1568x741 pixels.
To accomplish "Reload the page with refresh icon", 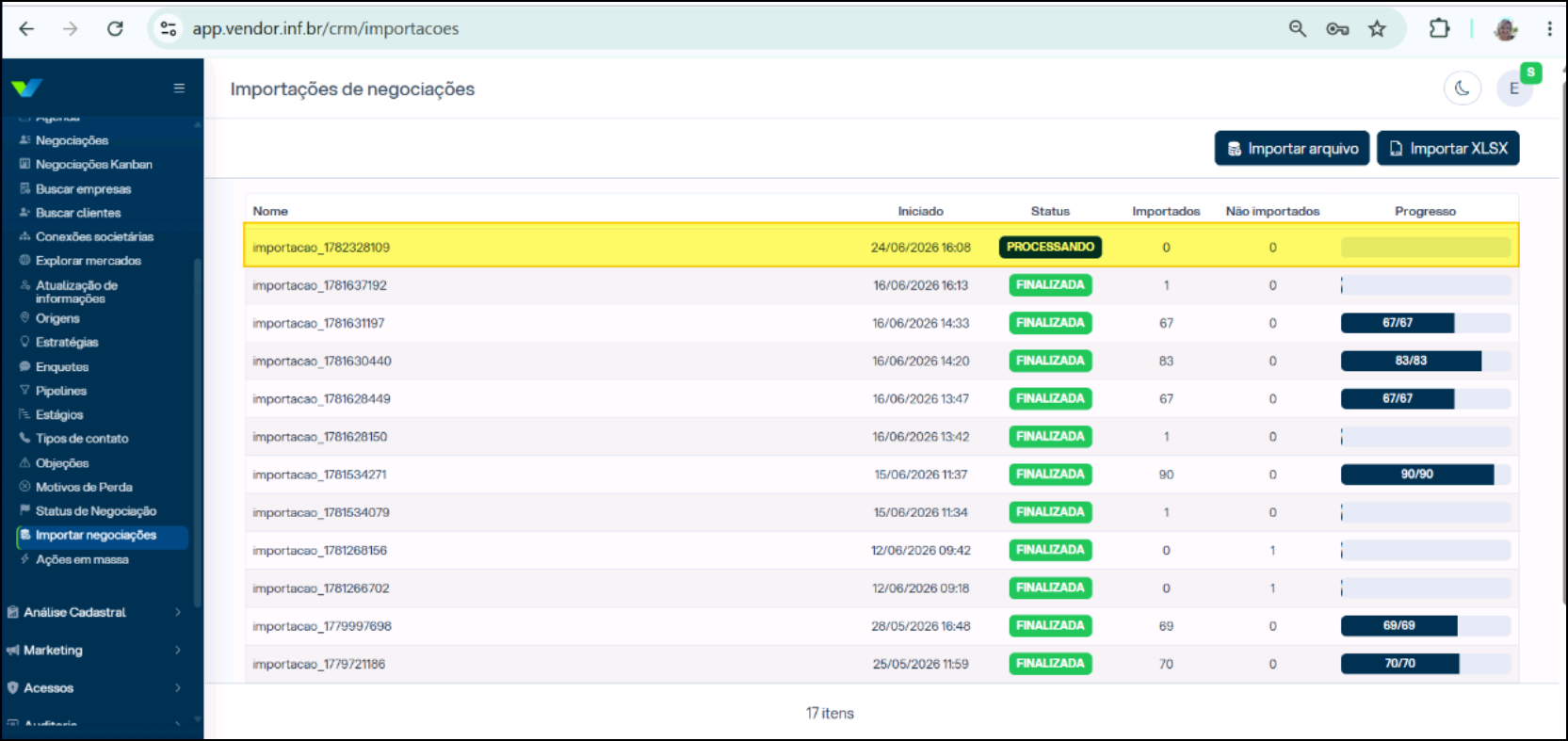I will [x=115, y=28].
